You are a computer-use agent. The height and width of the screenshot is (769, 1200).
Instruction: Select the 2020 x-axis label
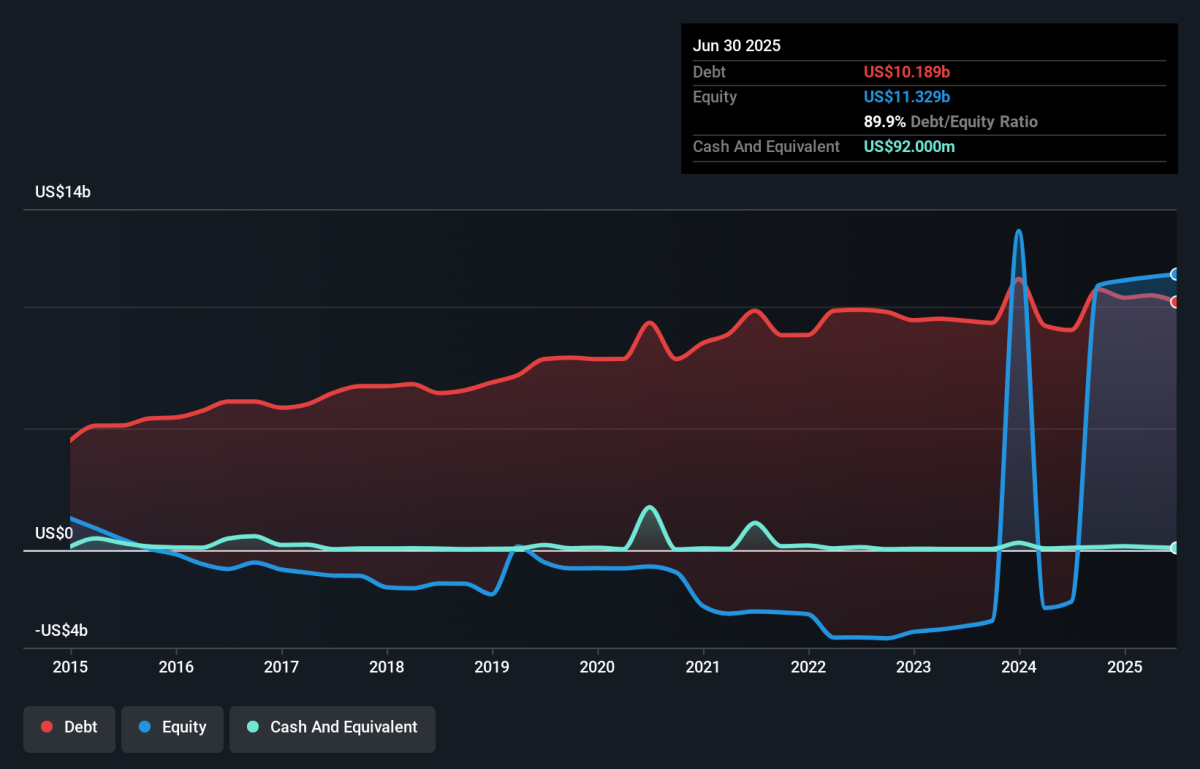pyautogui.click(x=597, y=666)
